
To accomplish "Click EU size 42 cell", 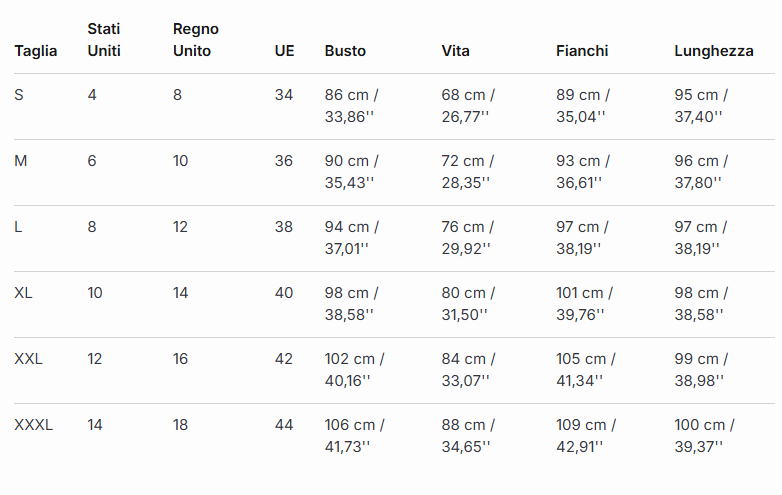I will (x=284, y=359).
